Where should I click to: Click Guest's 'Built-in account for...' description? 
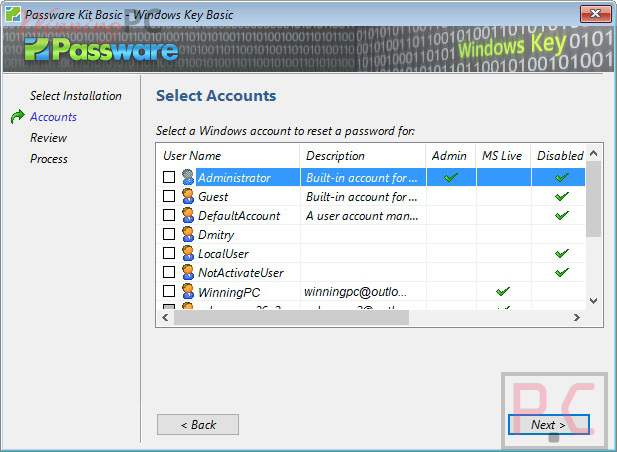(x=362, y=197)
